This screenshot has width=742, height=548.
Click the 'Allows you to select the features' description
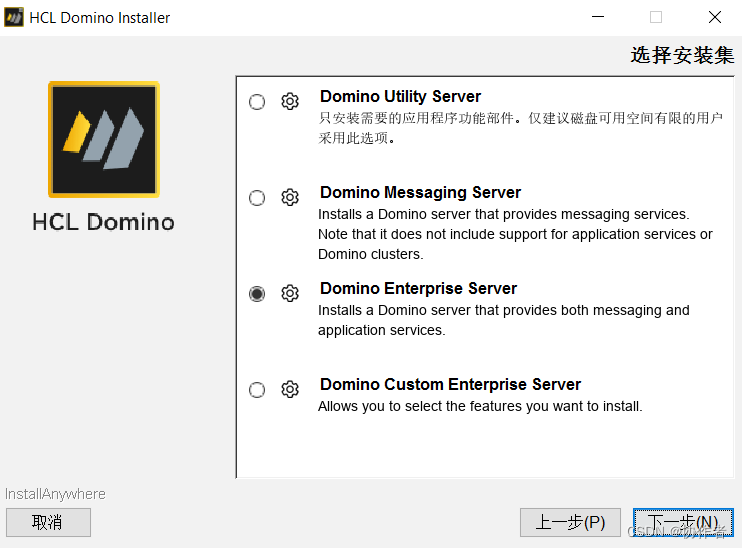tap(480, 406)
